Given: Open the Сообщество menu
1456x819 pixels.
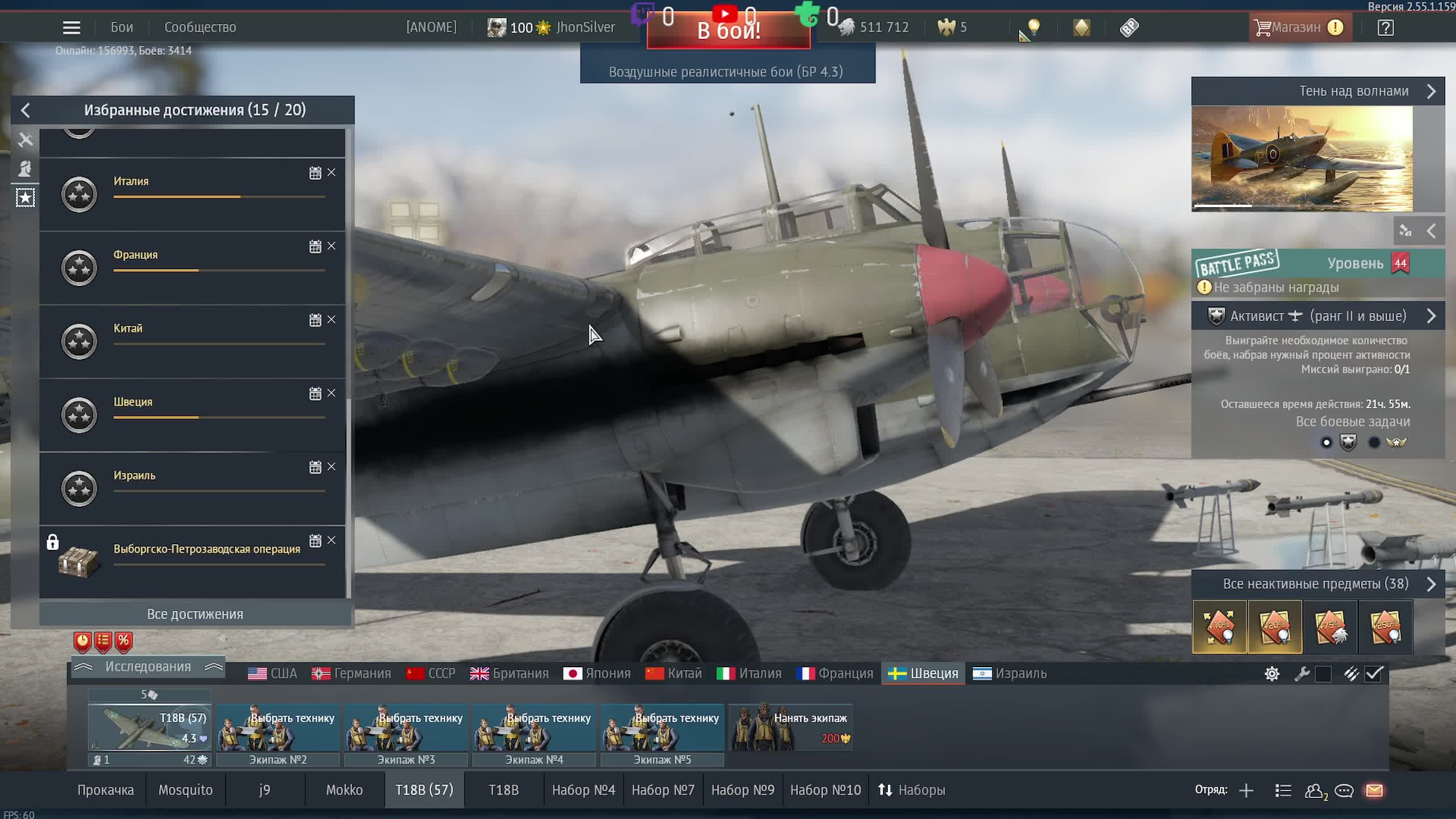Looking at the screenshot, I should 200,27.
